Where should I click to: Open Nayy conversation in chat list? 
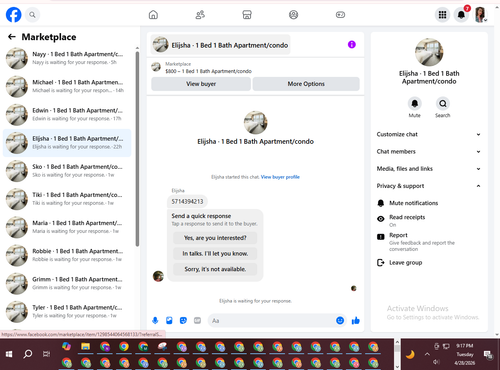click(x=67, y=58)
